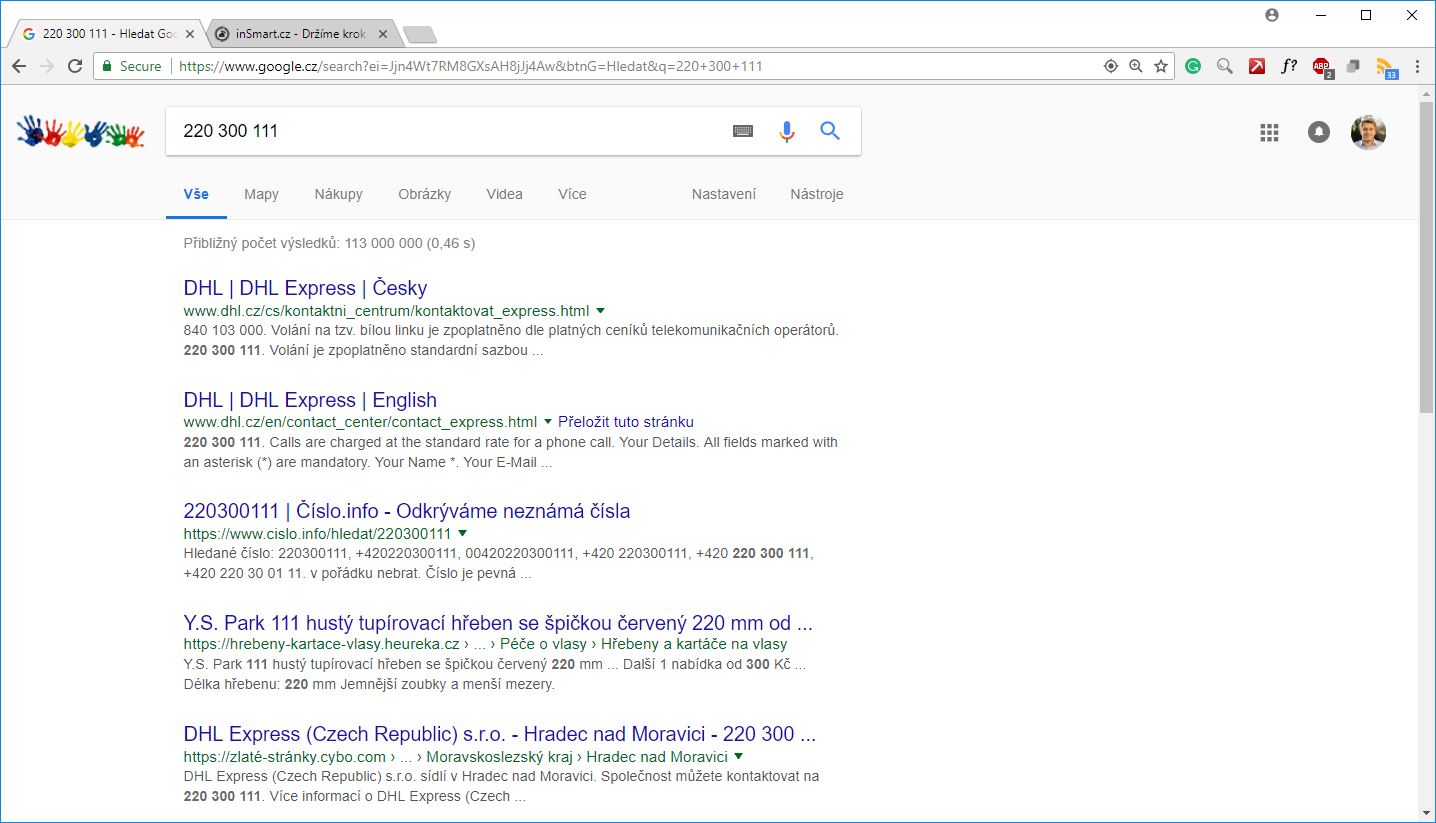This screenshot has width=1436, height=823.
Task: Click the Chrome profile person icon in title bar
Action: click(x=1272, y=15)
